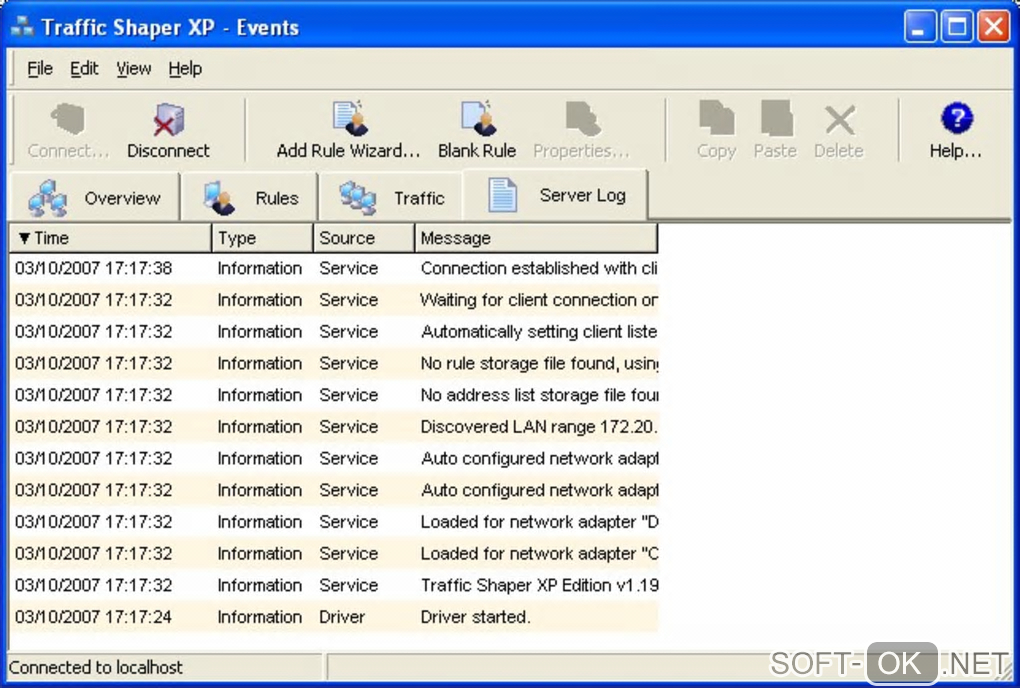The image size is (1020, 688).
Task: Select the 'Discovered LAN range 172.20.' entry
Action: [334, 427]
